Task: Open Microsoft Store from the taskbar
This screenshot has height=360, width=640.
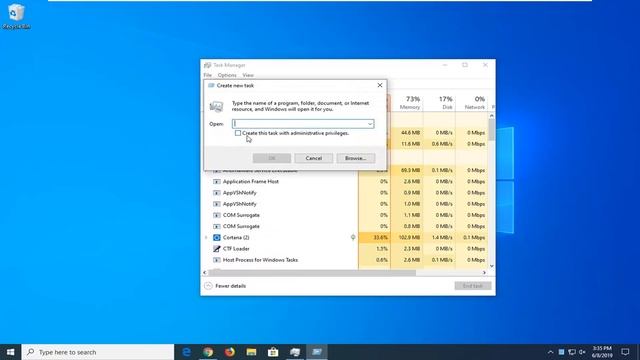Action: (273, 352)
